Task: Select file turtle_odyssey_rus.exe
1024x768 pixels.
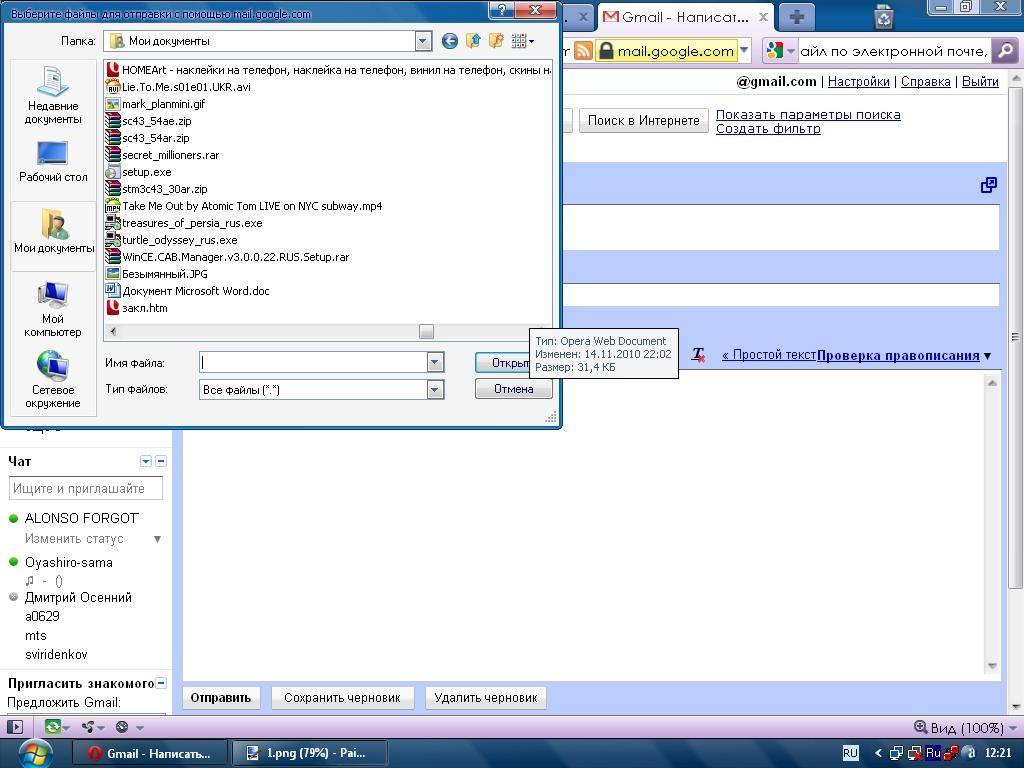Action: [x=172, y=240]
